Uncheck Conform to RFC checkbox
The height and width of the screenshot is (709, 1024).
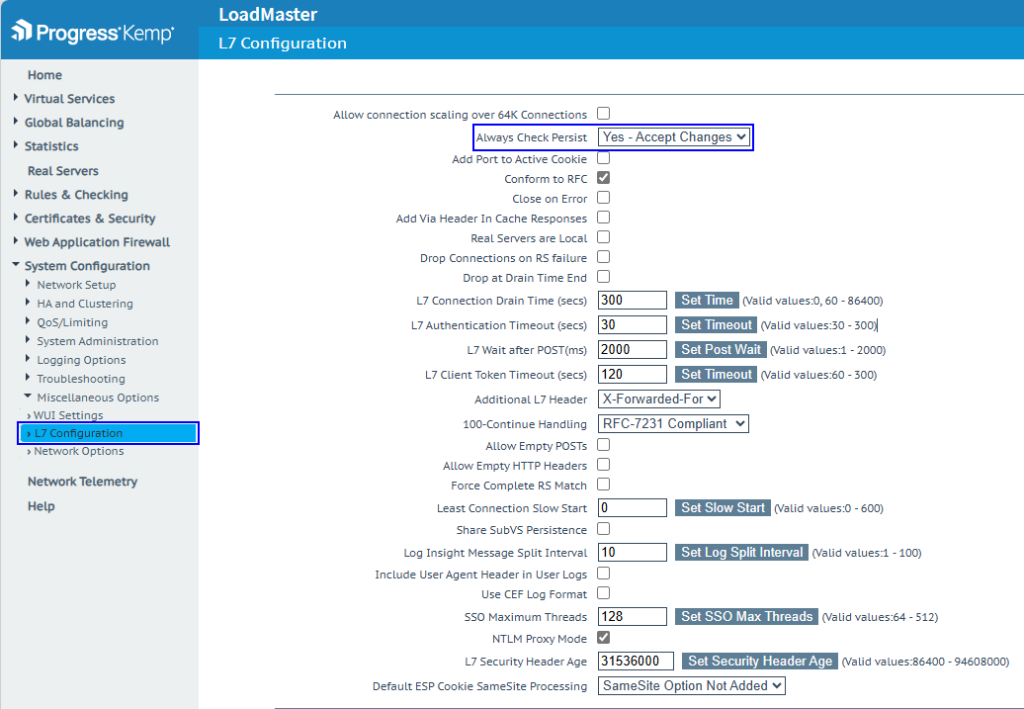603,178
